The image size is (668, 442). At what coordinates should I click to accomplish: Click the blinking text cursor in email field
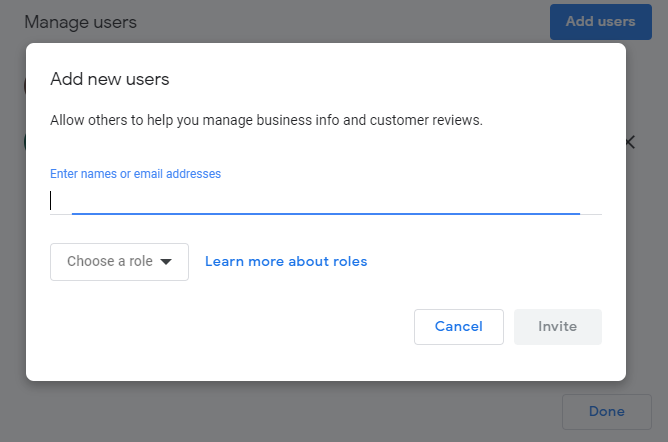click(51, 200)
